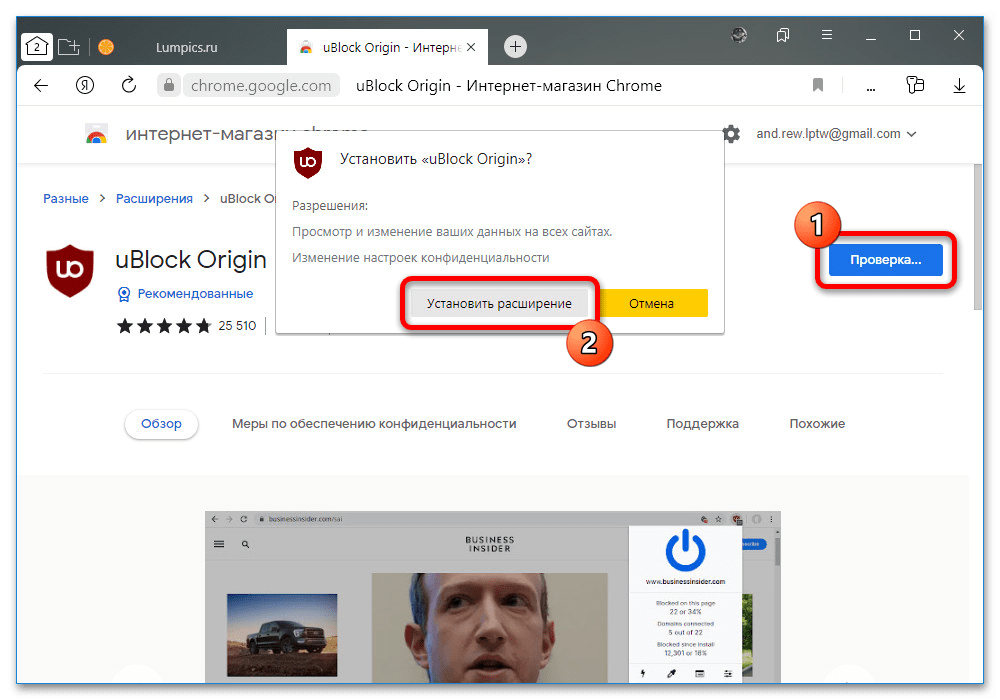Click the Chrome Web Store rainbow logo
The image size is (1000, 700).
click(96, 135)
